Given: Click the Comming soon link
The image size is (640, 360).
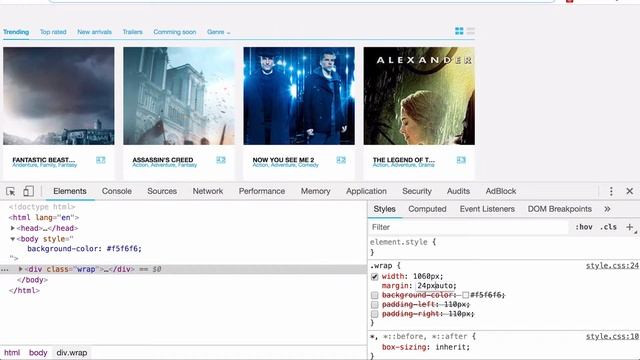Looking at the screenshot, I should click(x=175, y=32).
